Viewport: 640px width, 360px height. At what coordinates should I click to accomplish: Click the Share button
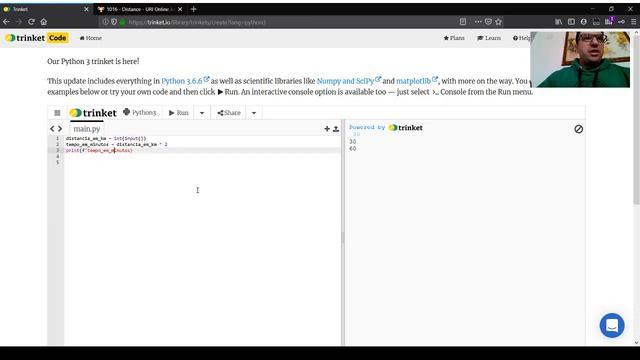coord(229,113)
